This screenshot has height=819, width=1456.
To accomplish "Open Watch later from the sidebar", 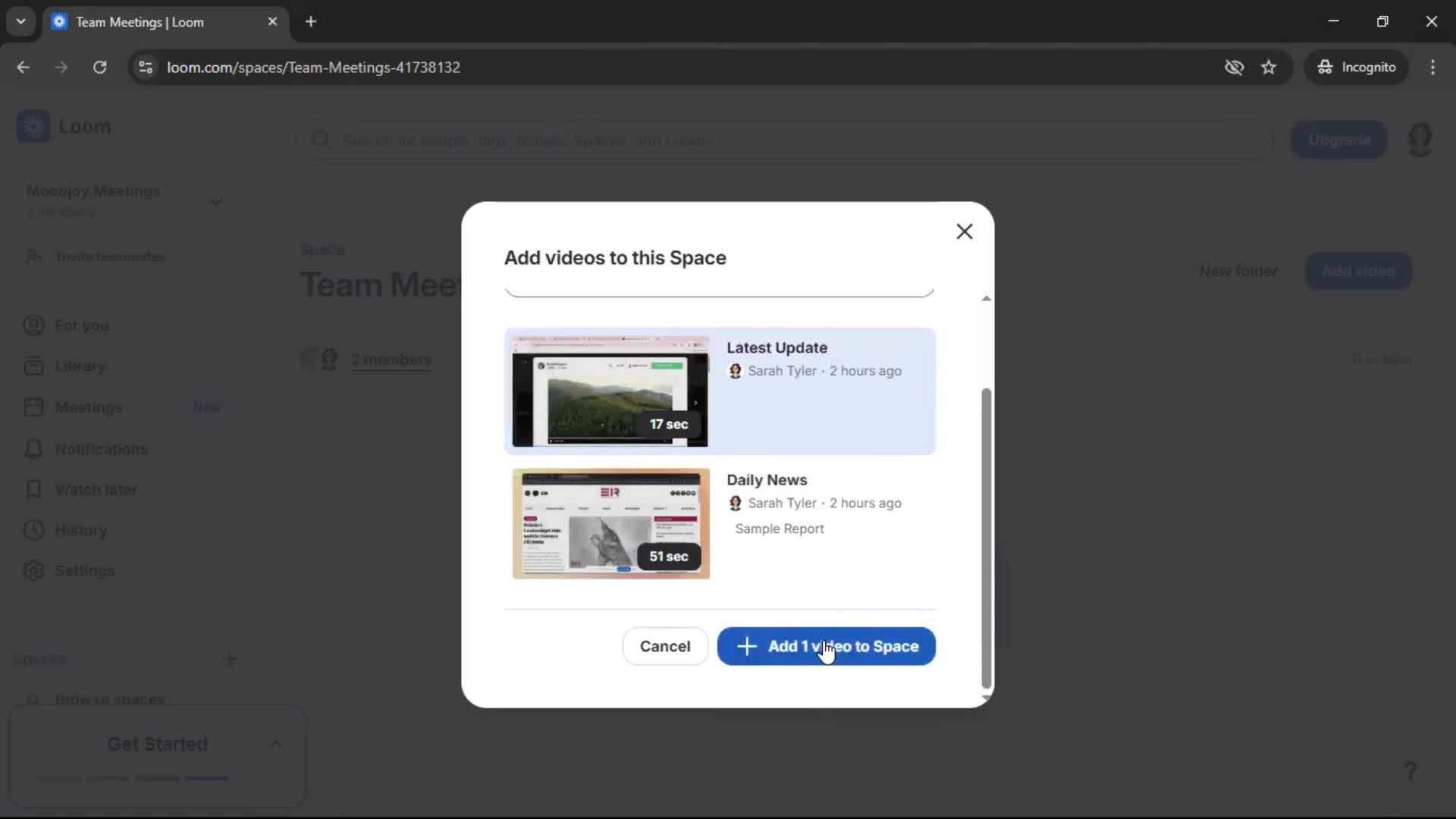I will [x=96, y=489].
